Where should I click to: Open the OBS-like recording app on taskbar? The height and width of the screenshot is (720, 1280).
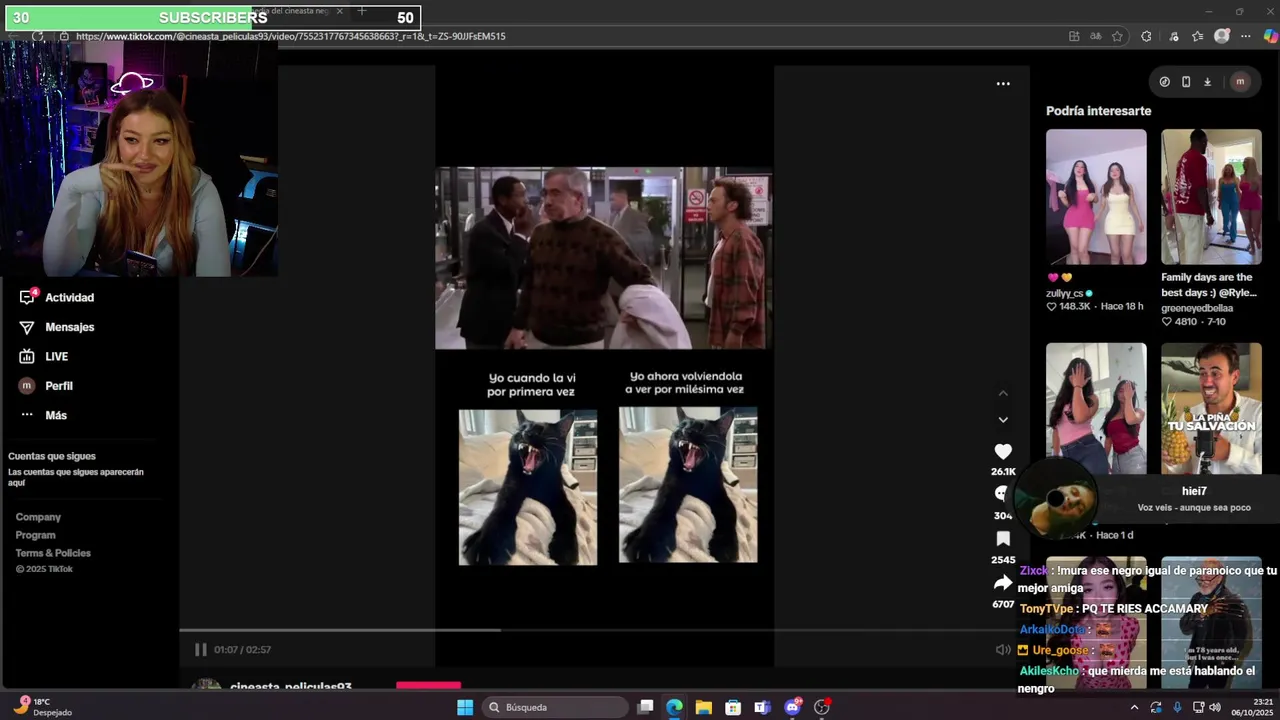[x=822, y=707]
